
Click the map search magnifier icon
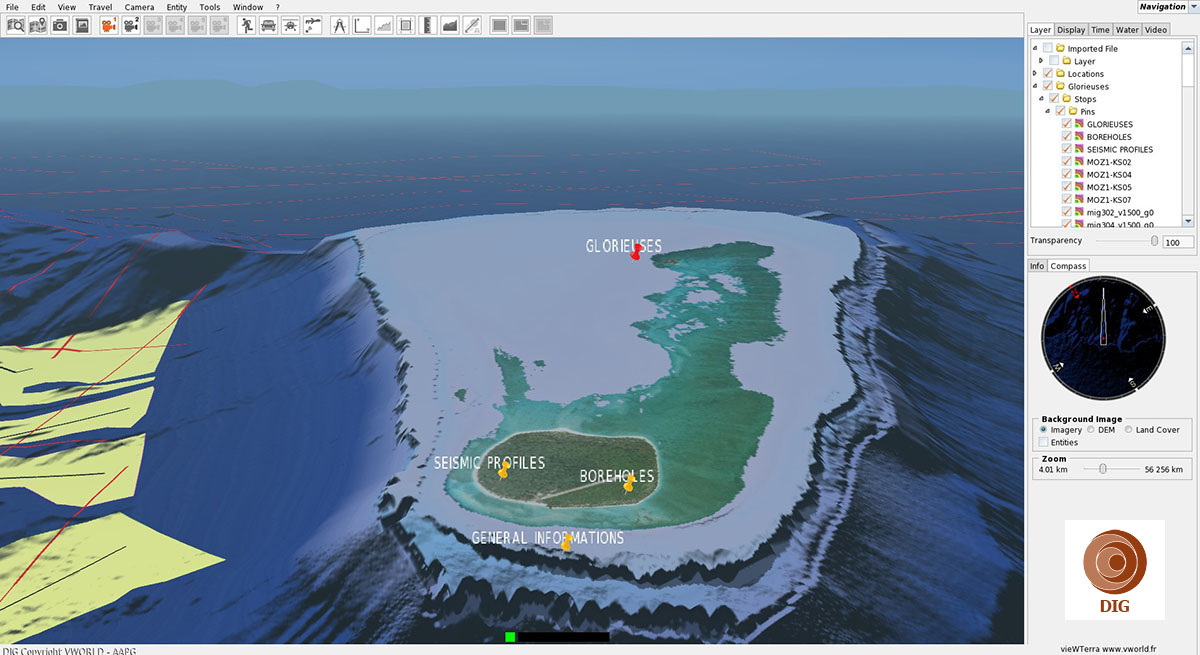tap(16, 25)
